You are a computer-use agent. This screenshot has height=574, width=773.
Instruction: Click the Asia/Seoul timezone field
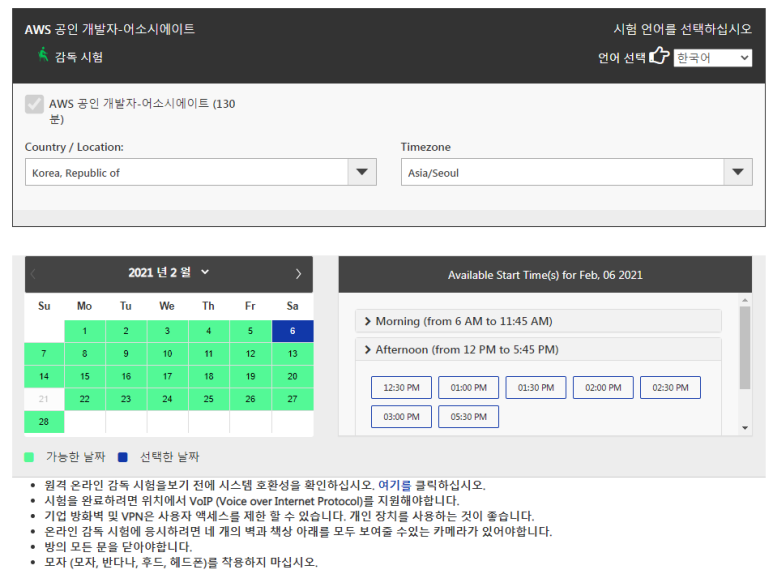[x=562, y=172]
